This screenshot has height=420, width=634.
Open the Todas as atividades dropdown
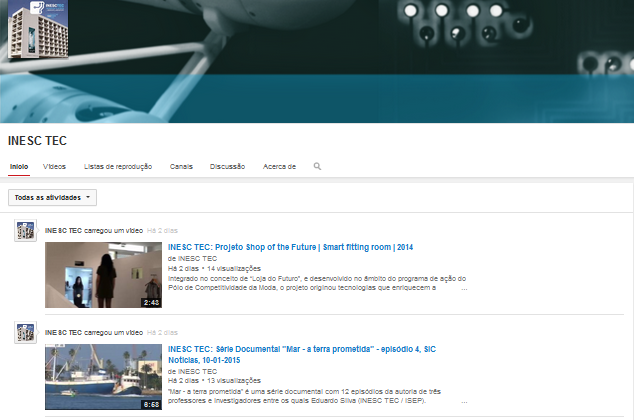click(52, 197)
